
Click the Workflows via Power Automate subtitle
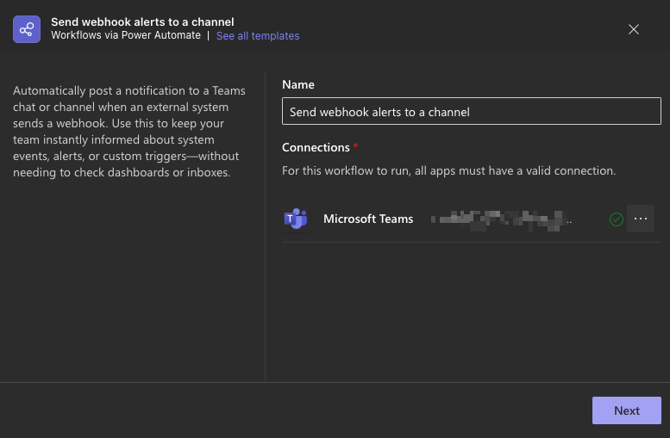(126, 36)
